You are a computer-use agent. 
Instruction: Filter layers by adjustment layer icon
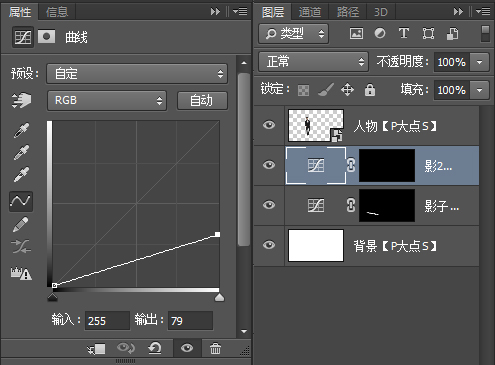tap(380, 33)
